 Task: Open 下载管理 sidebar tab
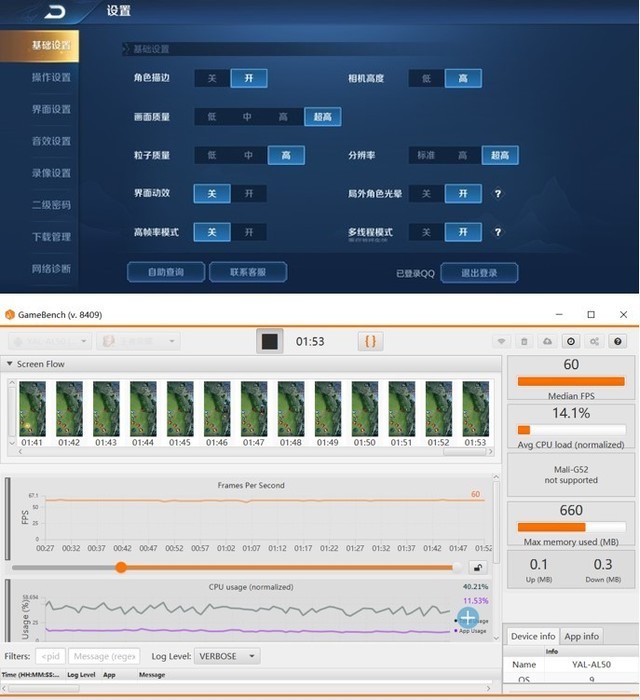pos(51,237)
